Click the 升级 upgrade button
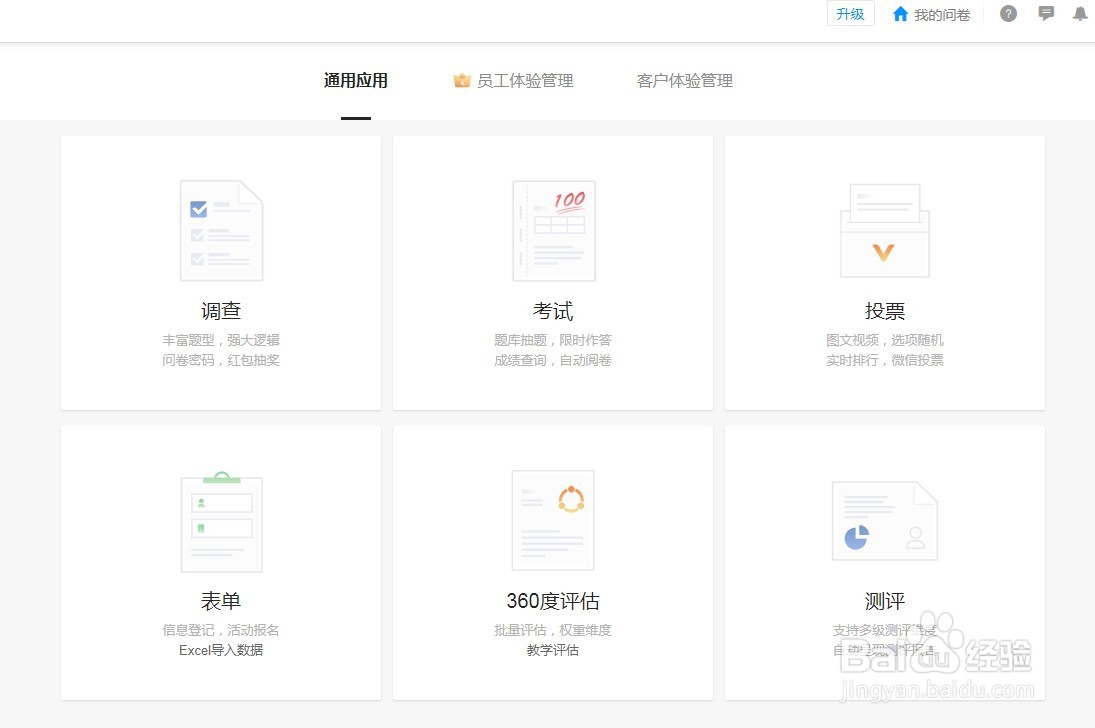Viewport: 1095px width, 728px height. (x=850, y=14)
